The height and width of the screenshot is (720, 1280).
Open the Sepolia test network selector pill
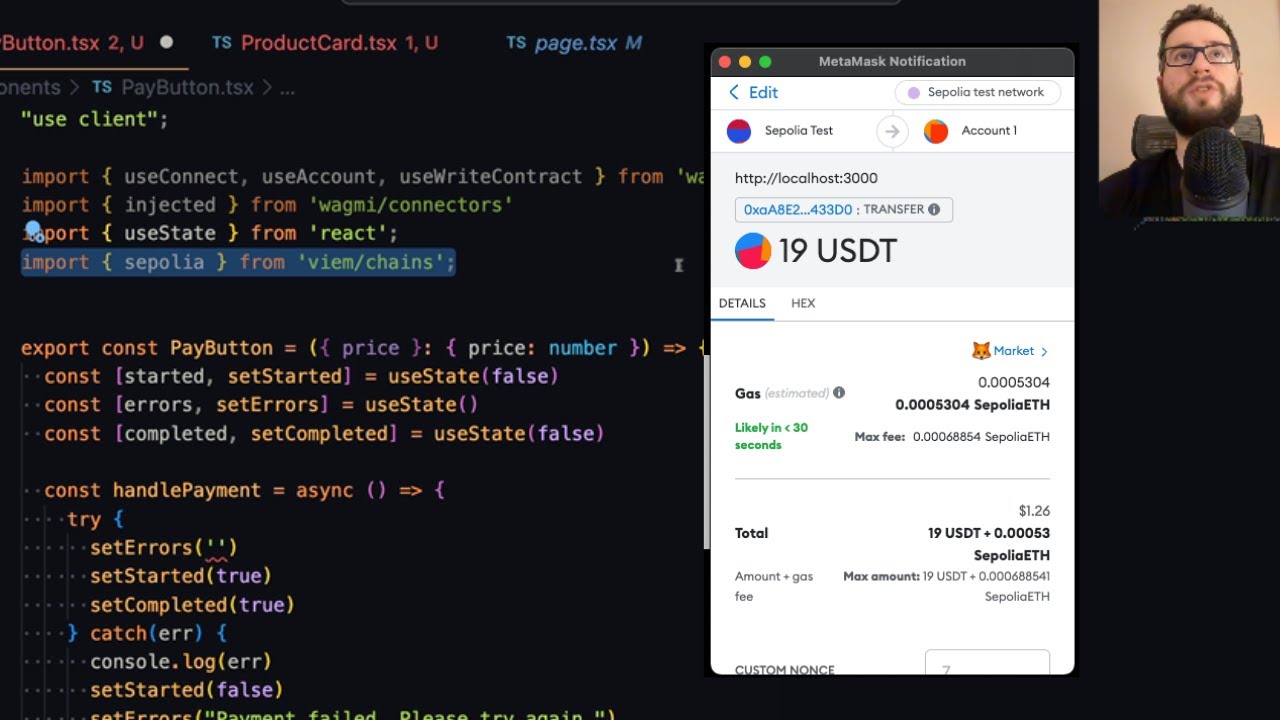pos(977,92)
